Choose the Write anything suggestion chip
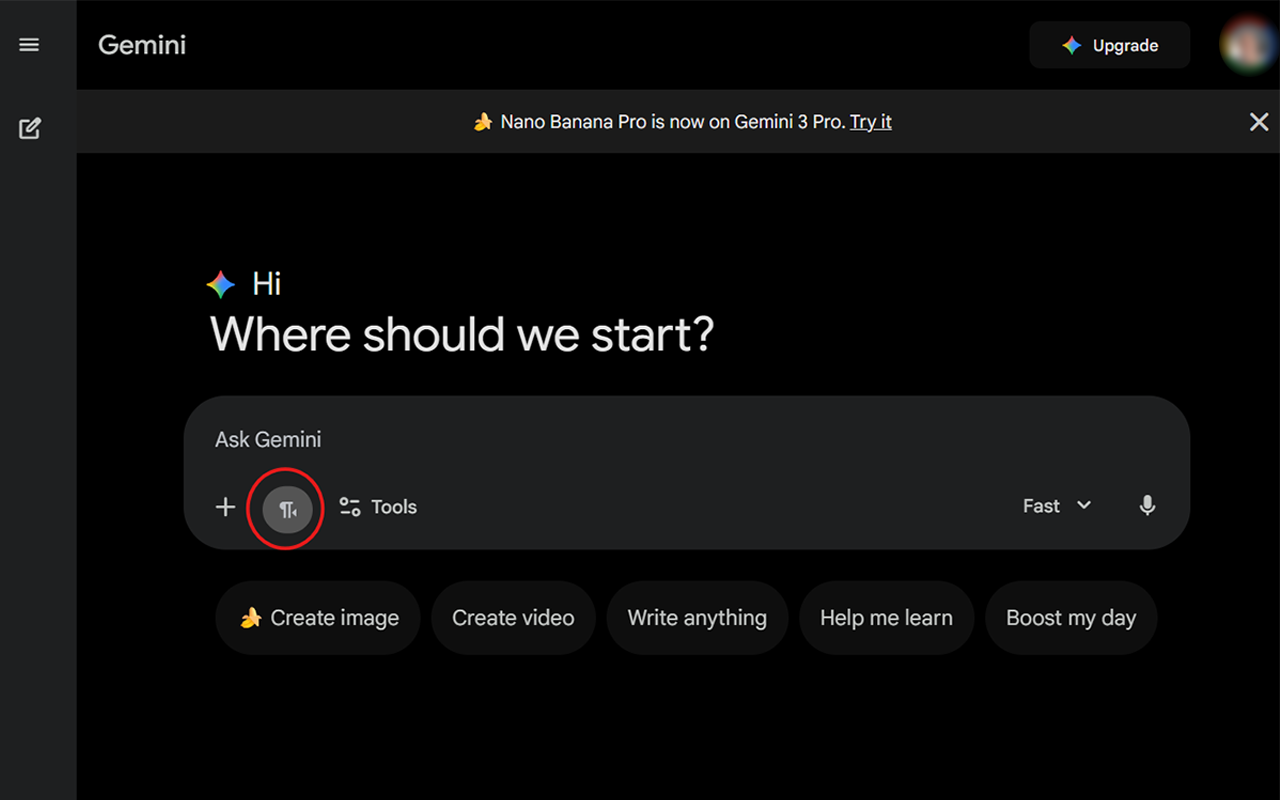The image size is (1280, 800). 697,618
